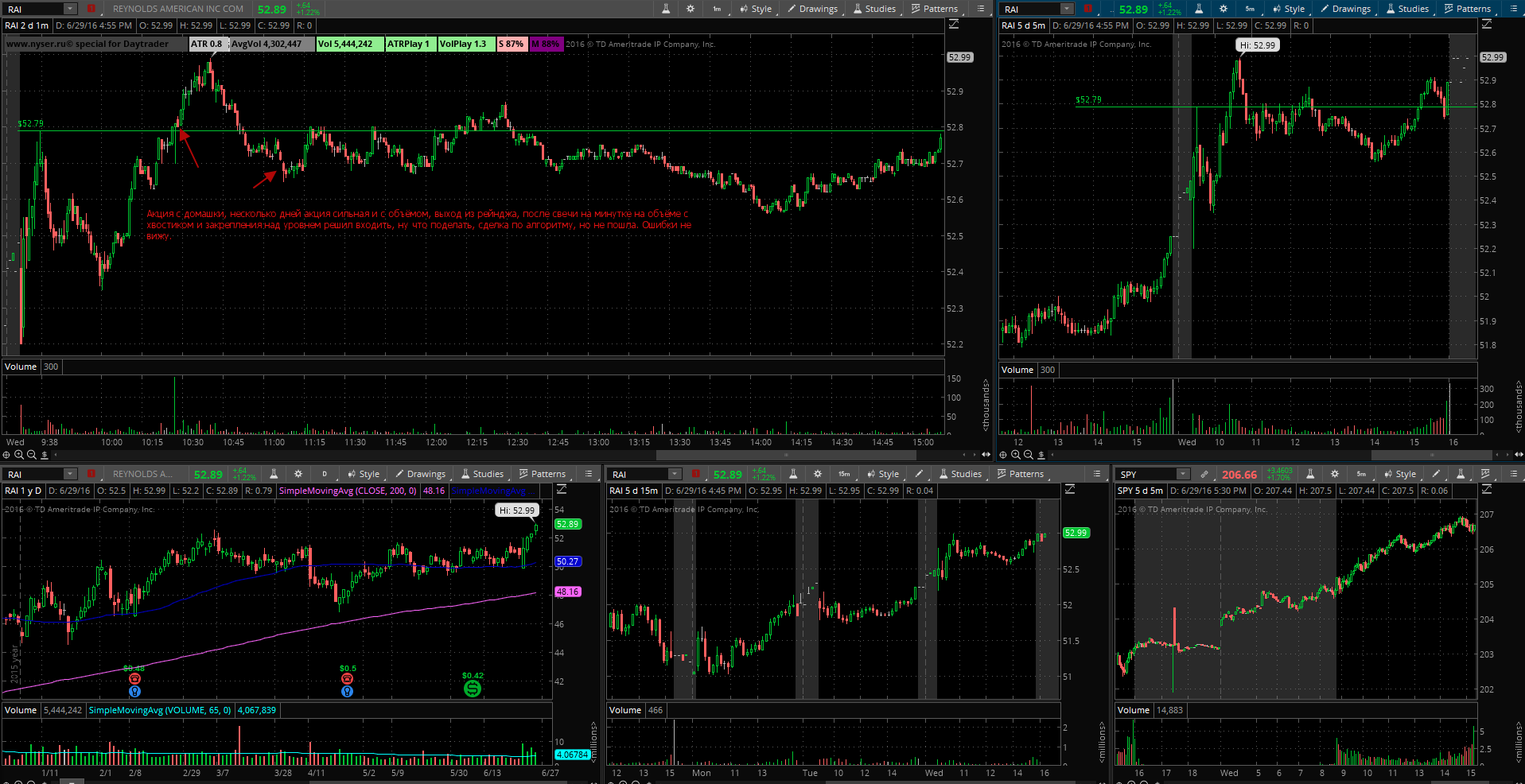Image resolution: width=1525 pixels, height=784 pixels.
Task: Click the green $0.42 dividend icon on the daily chart
Action: 473,689
